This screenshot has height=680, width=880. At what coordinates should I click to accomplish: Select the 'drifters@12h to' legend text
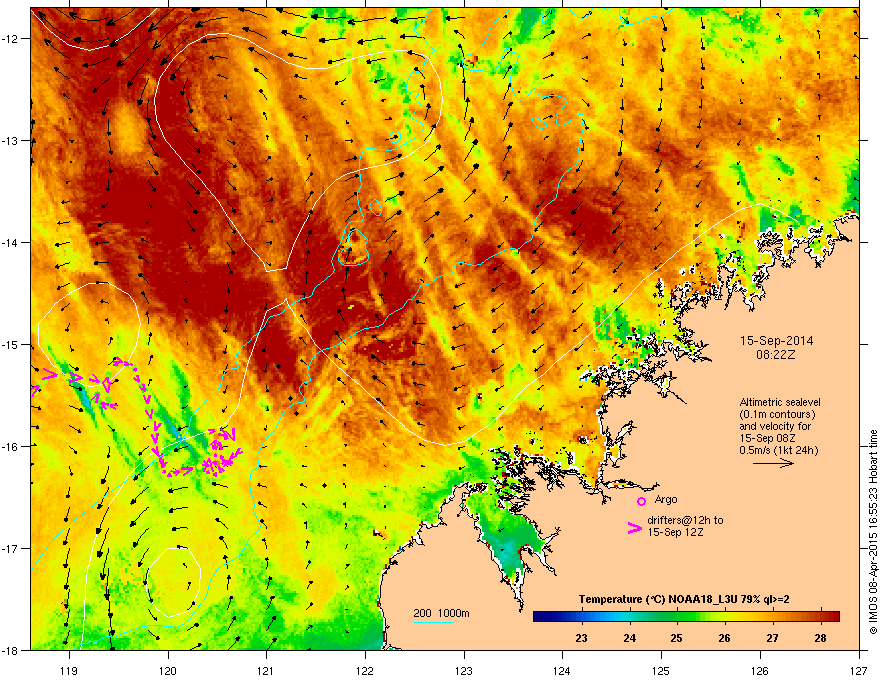tap(685, 520)
